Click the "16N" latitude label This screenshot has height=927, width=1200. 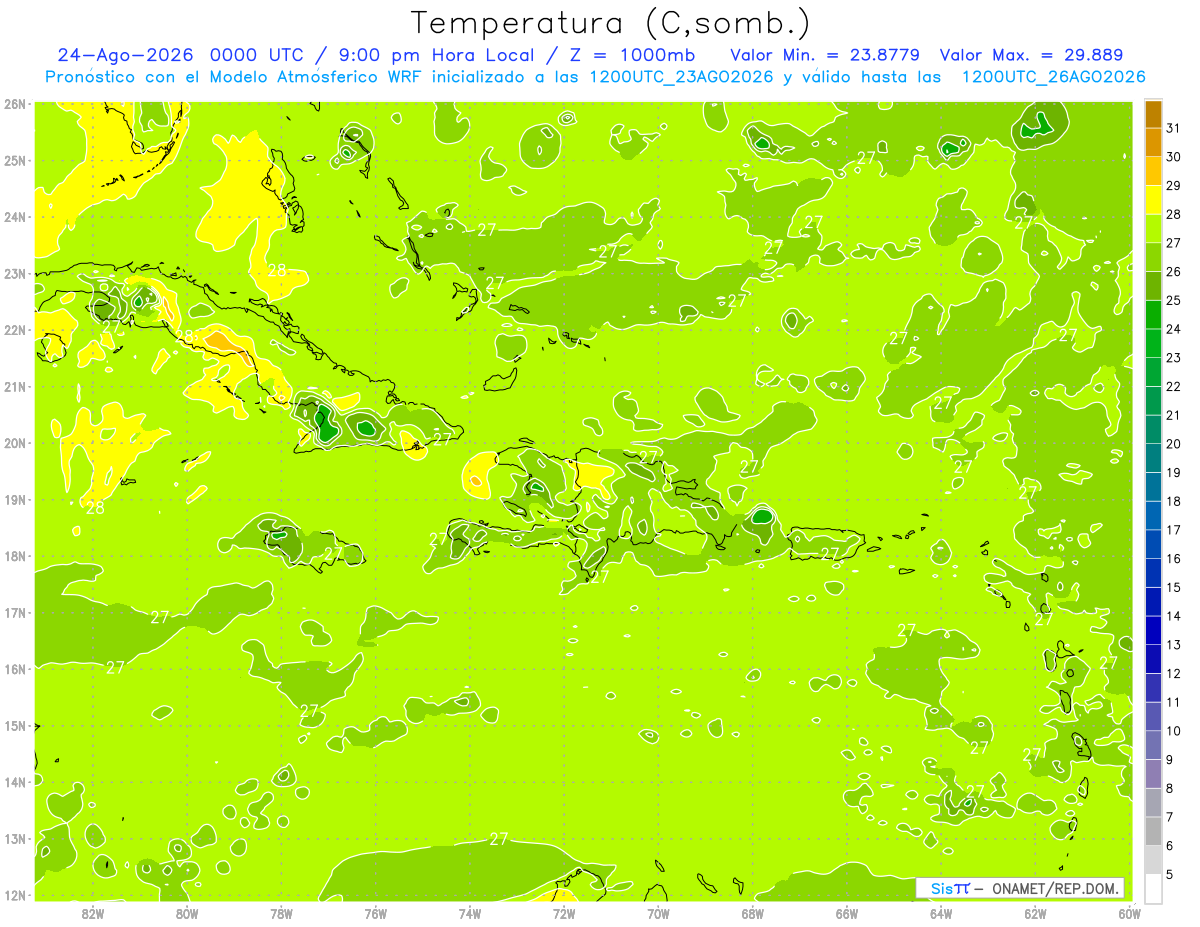click(14, 669)
